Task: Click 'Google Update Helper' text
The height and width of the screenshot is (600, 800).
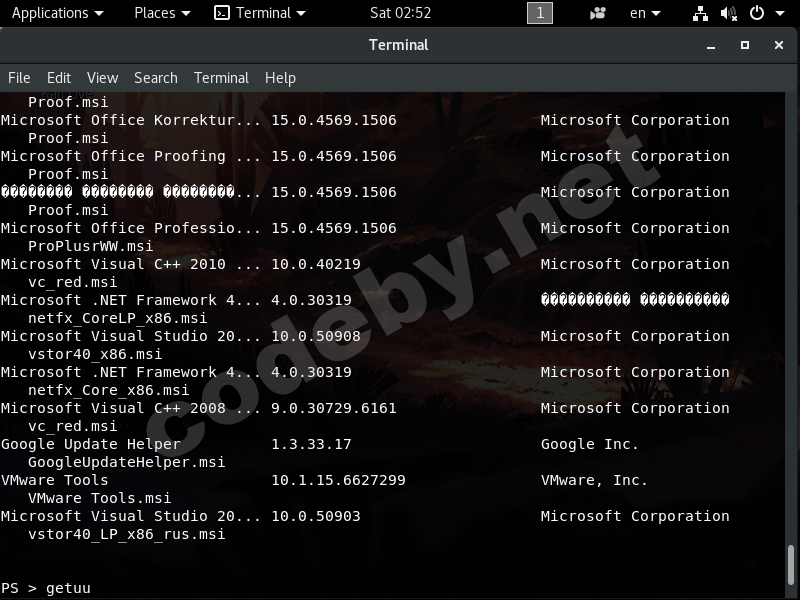Action: [91, 444]
